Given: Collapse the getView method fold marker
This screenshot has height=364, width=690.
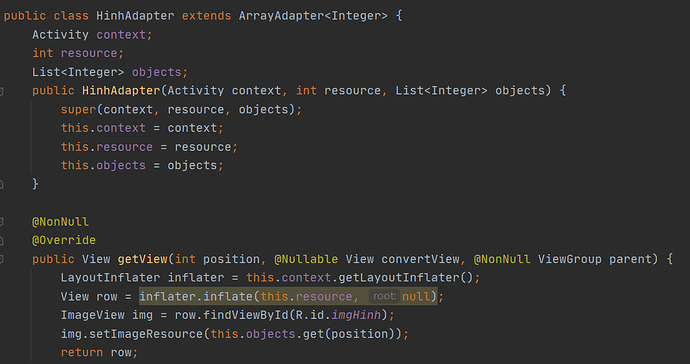Looking at the screenshot, I should tap(1, 259).
